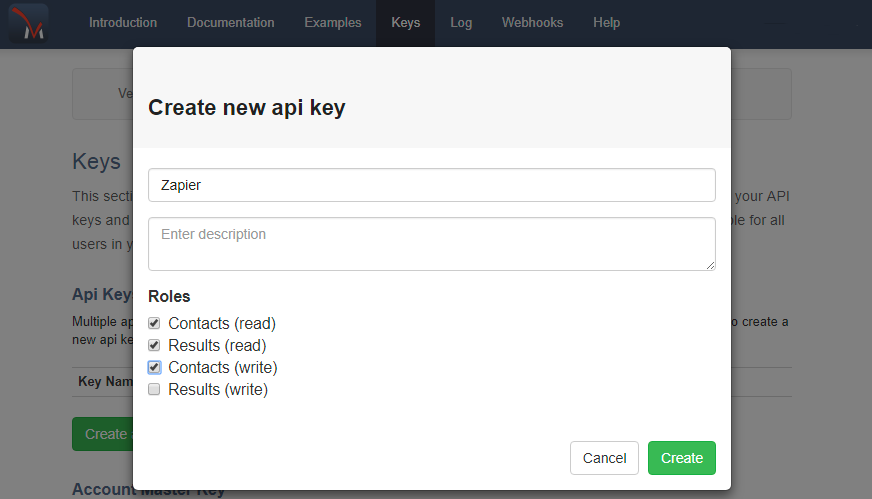Uncheck the Contacts (read) checkbox

[154, 324]
